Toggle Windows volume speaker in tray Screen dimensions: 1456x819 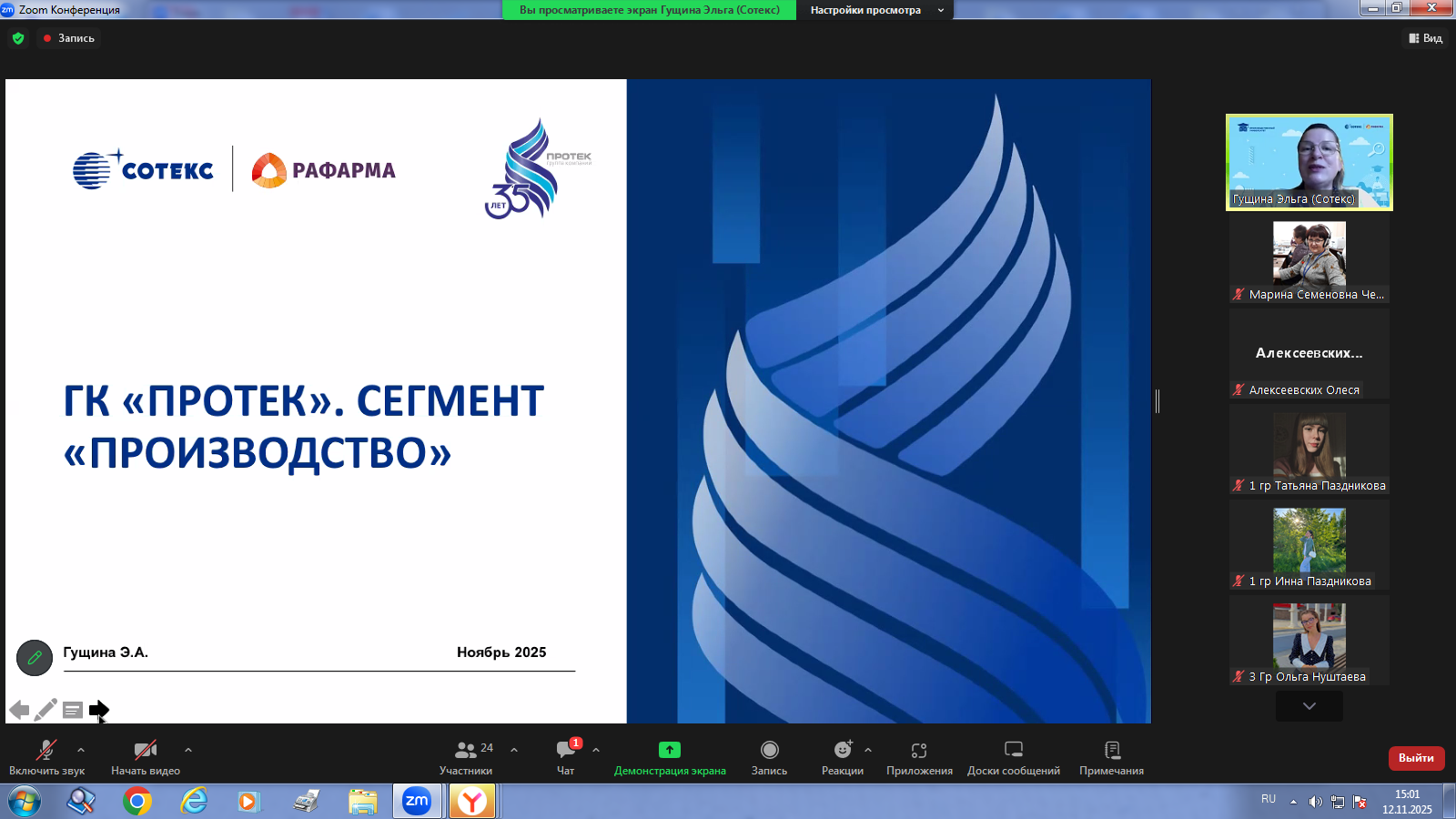1315,802
